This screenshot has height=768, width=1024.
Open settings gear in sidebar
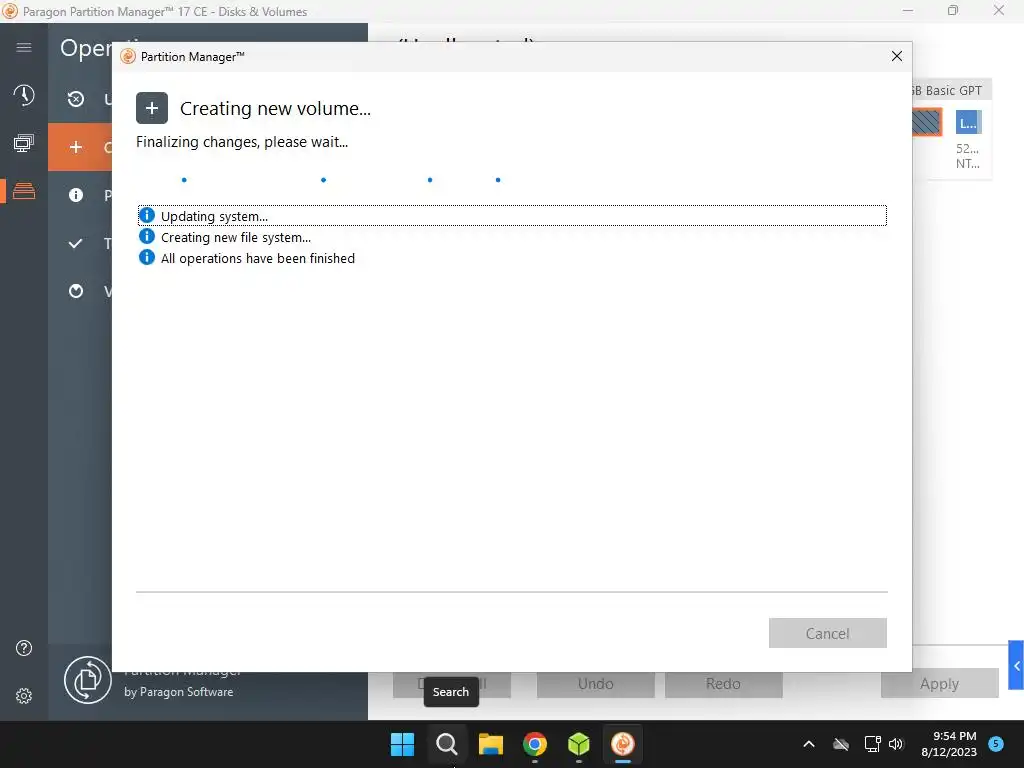point(24,696)
